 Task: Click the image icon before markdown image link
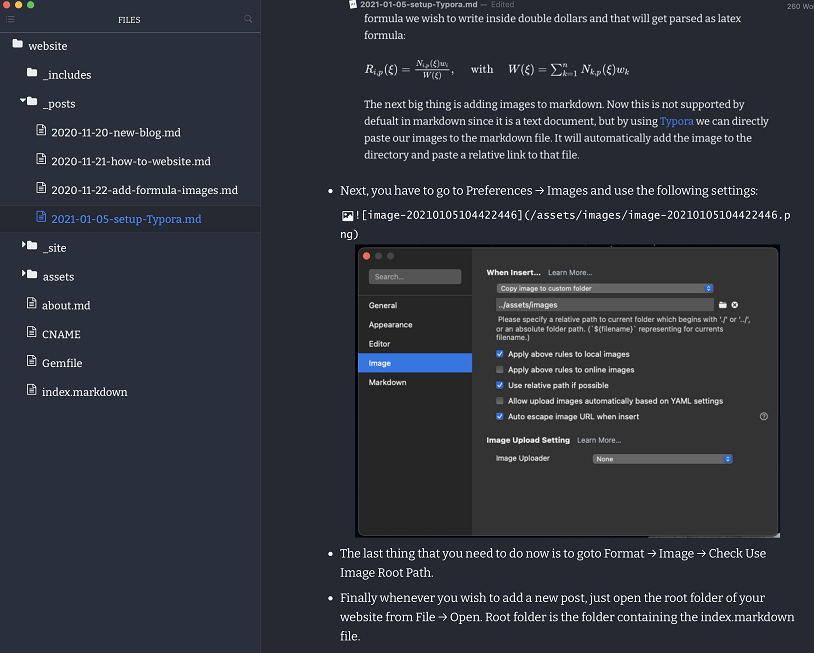[346, 215]
